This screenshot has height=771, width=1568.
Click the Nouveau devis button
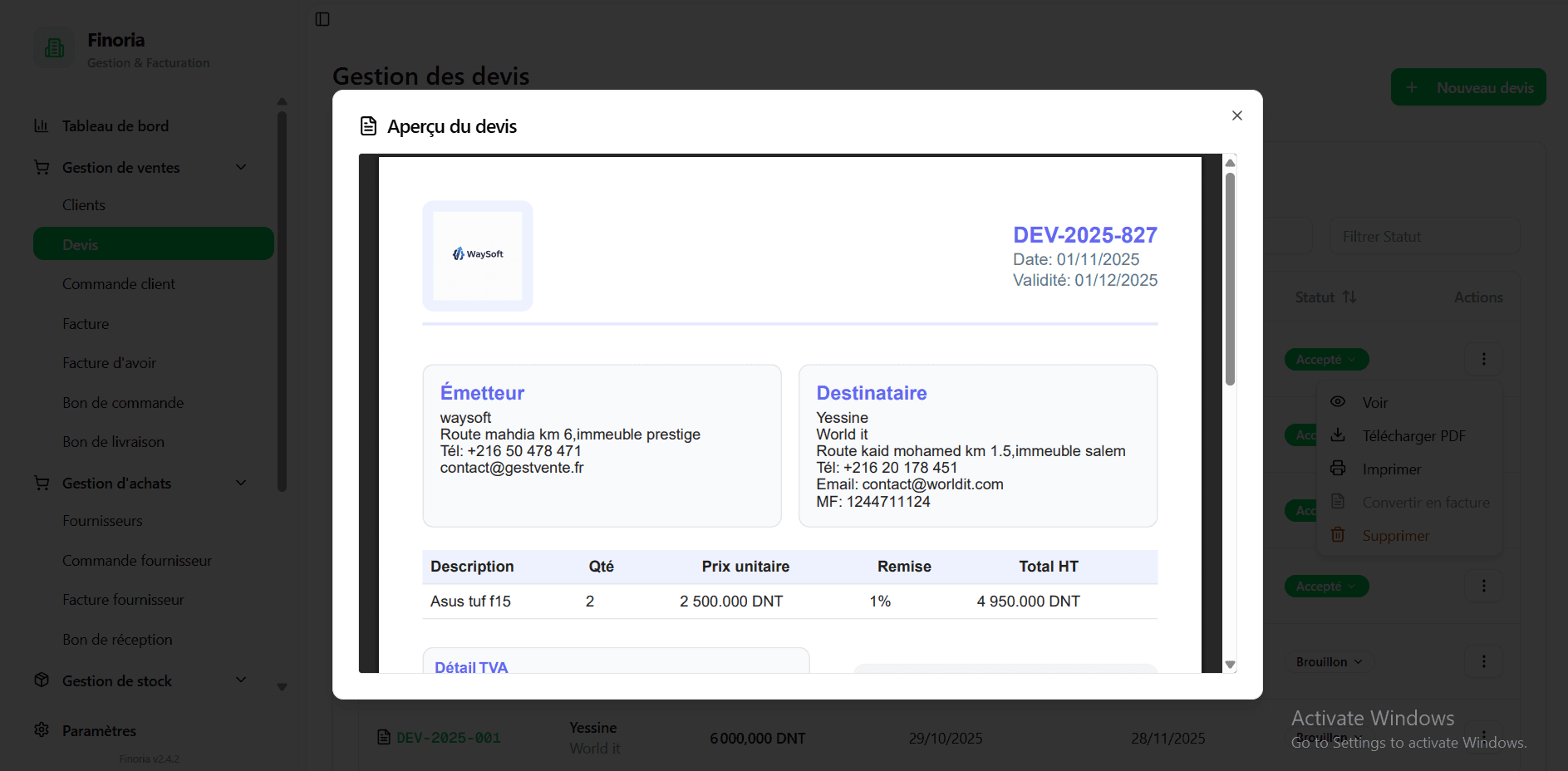click(1468, 87)
